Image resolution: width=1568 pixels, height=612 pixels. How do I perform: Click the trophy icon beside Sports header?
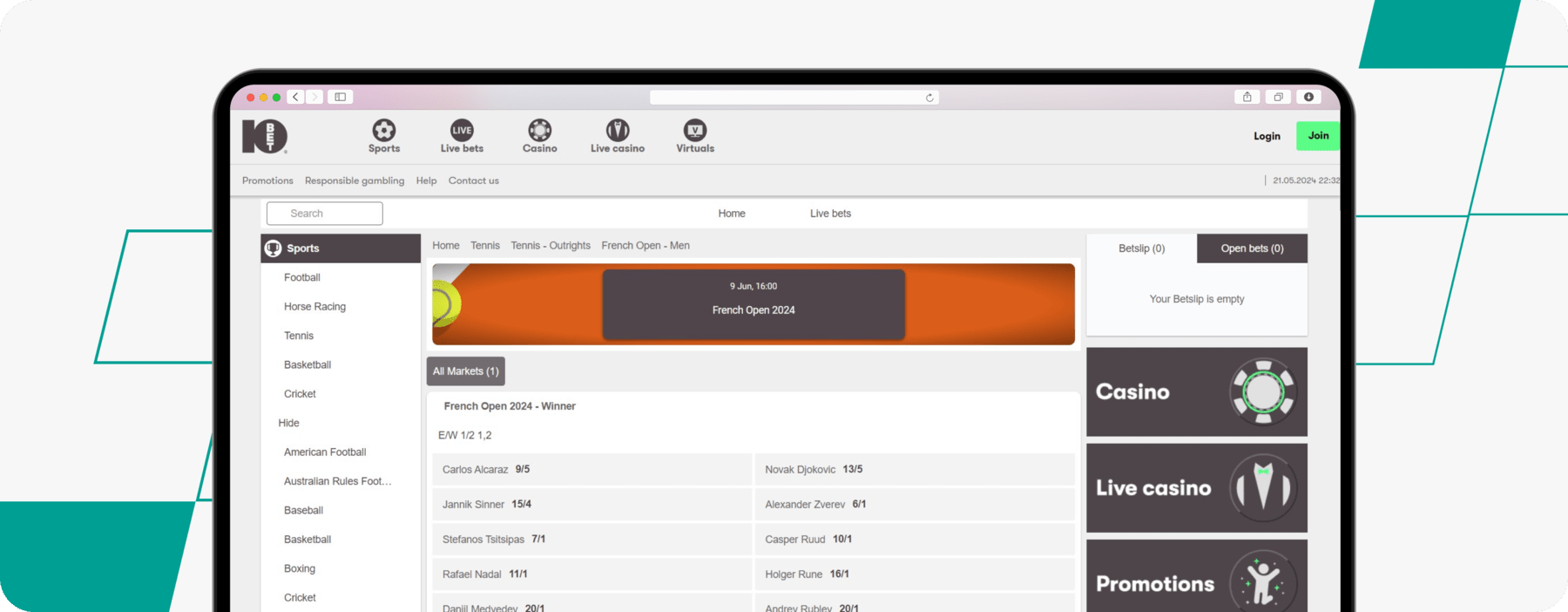[274, 248]
